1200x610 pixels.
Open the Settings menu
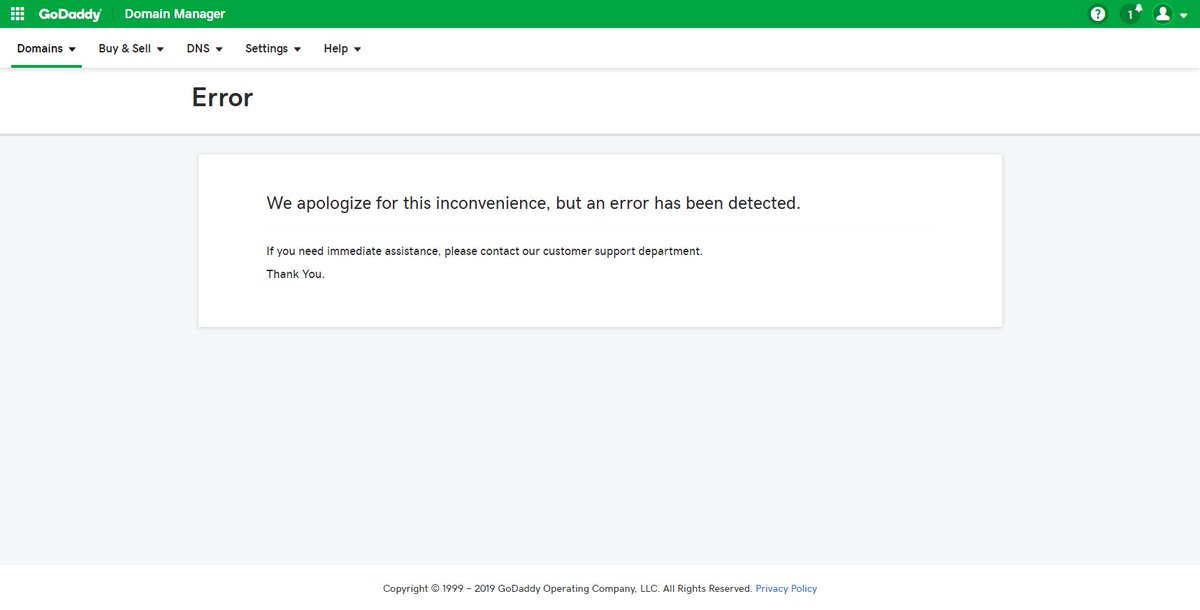[x=273, y=48]
